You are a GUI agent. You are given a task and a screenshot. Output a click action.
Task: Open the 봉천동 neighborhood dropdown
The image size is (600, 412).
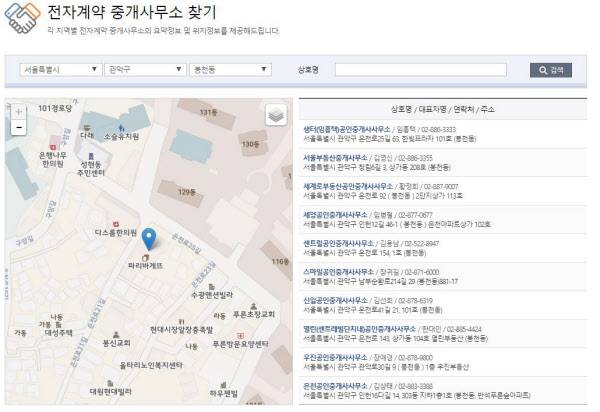point(230,70)
